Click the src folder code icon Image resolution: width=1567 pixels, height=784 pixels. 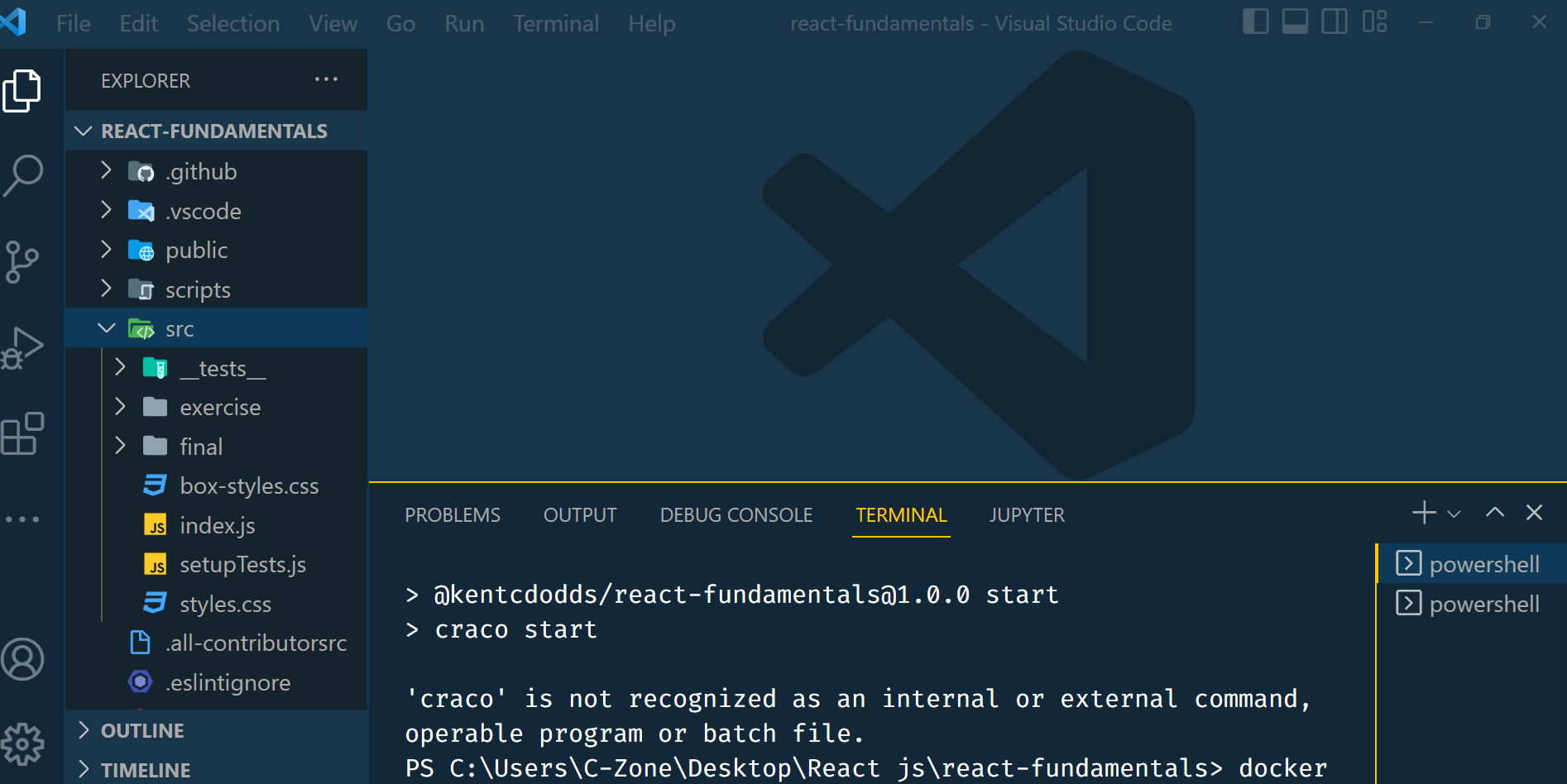[141, 329]
